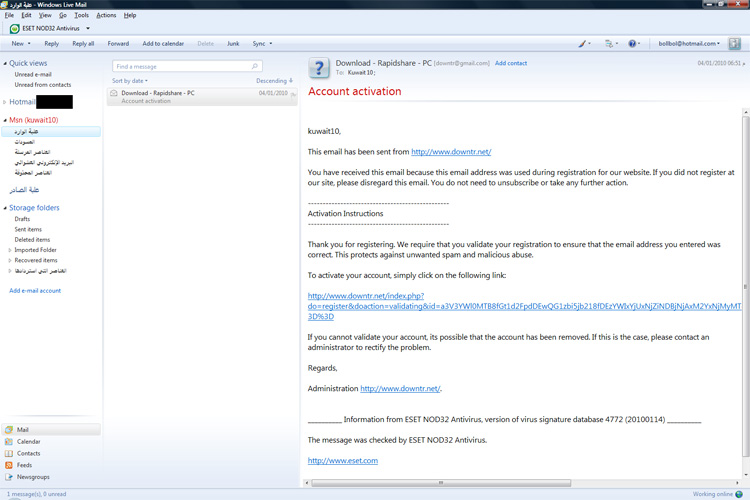Open the Actions menu
This screenshot has height=500, width=750.
tap(106, 15)
